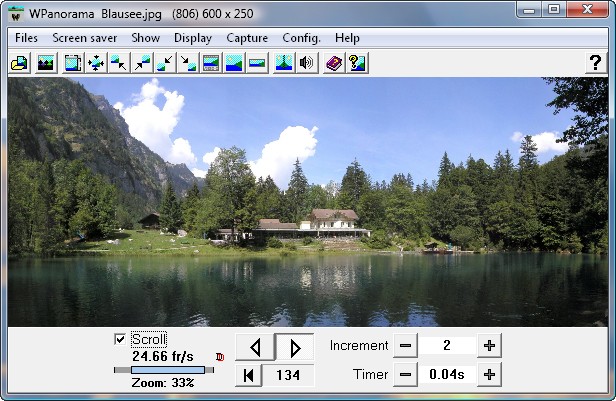Click the top-left corner position icon
Screen dimensions: 616x401
[119, 63]
